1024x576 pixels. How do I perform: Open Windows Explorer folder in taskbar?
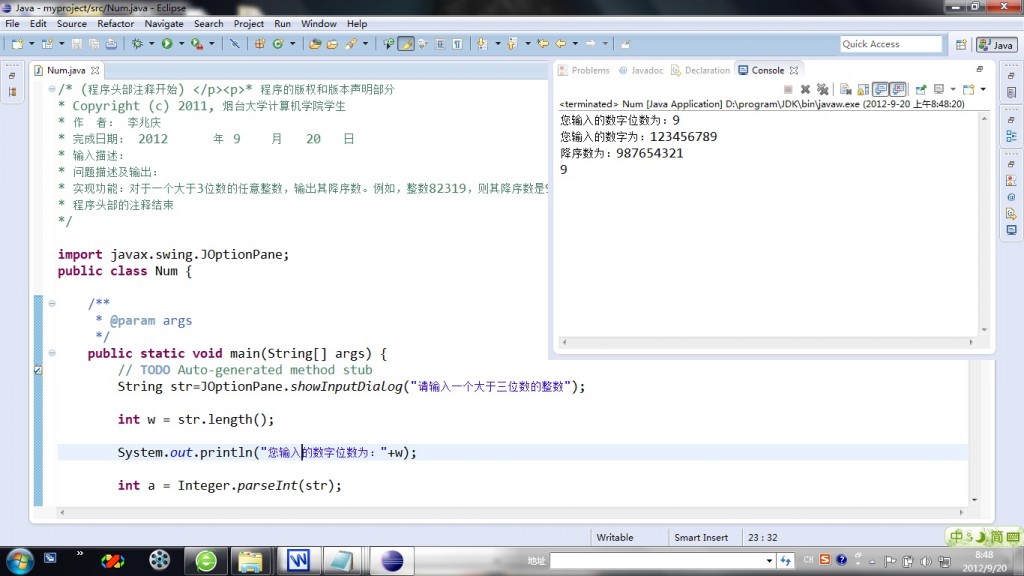pyautogui.click(x=250, y=561)
